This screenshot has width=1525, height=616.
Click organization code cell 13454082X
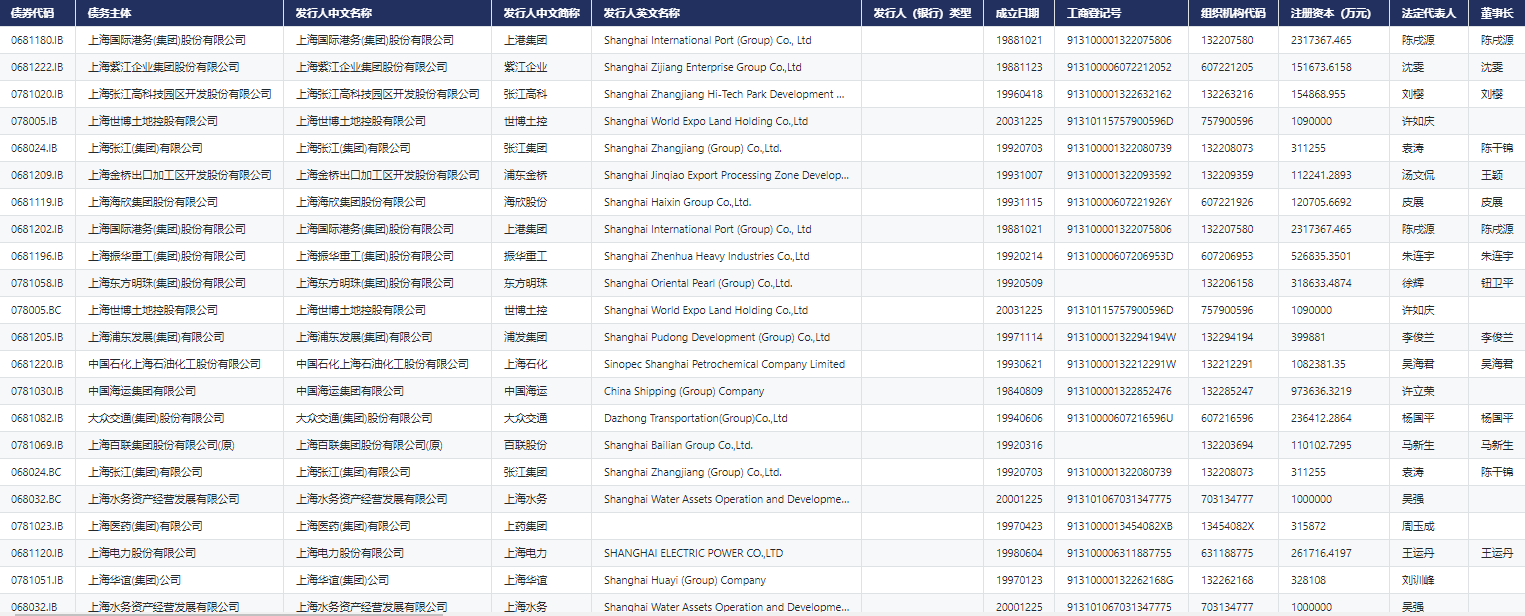(x=1233, y=526)
